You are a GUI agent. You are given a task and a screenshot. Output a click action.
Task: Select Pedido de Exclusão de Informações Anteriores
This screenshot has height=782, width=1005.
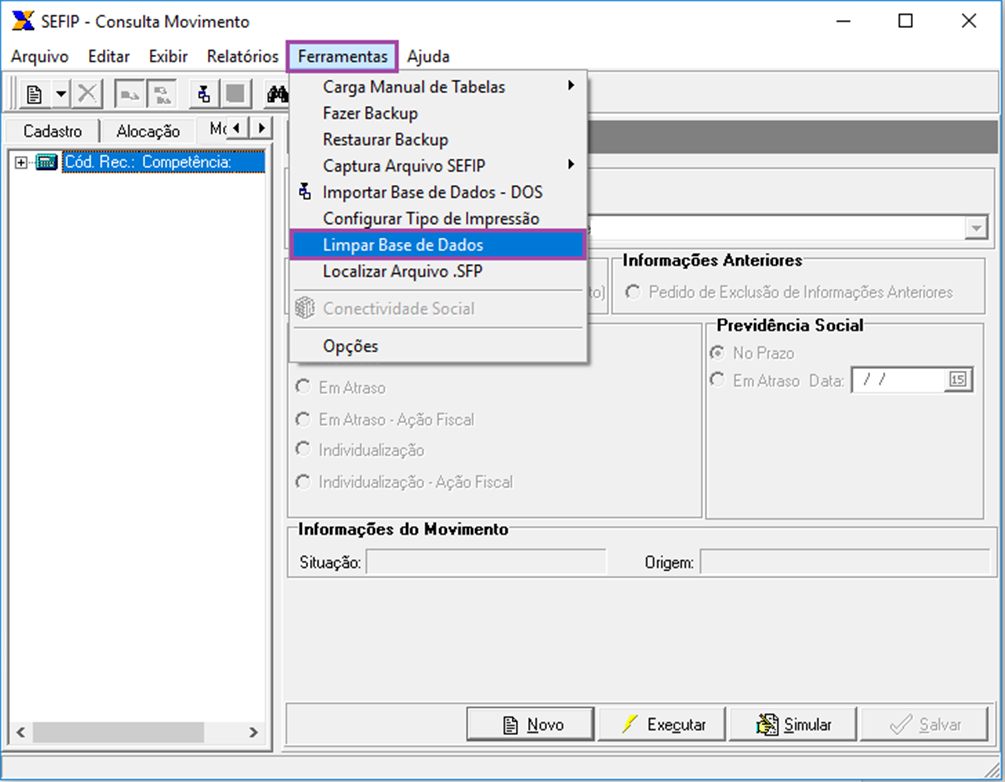[x=633, y=292]
